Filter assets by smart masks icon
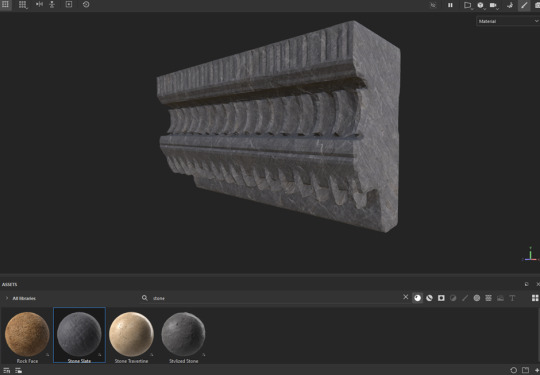Screen dimensions: 540x375 (x=441, y=298)
